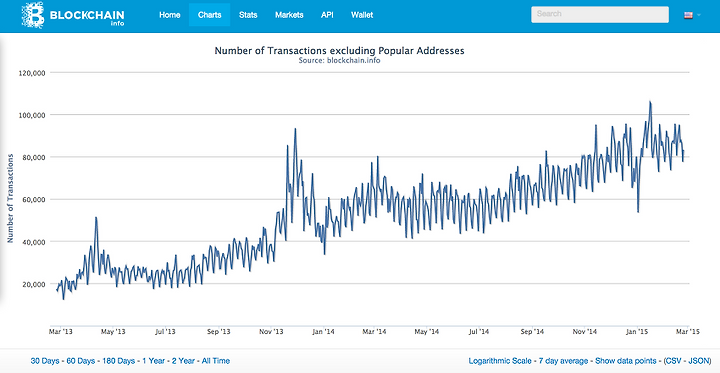Choose the 2 Year range

pyautogui.click(x=183, y=361)
